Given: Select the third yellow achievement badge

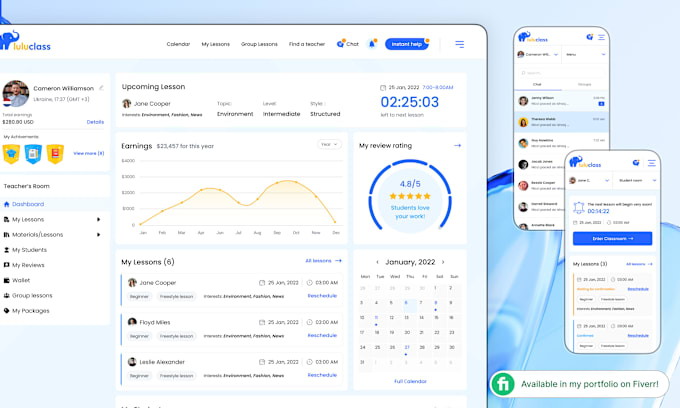Looking at the screenshot, I should pos(55,153).
